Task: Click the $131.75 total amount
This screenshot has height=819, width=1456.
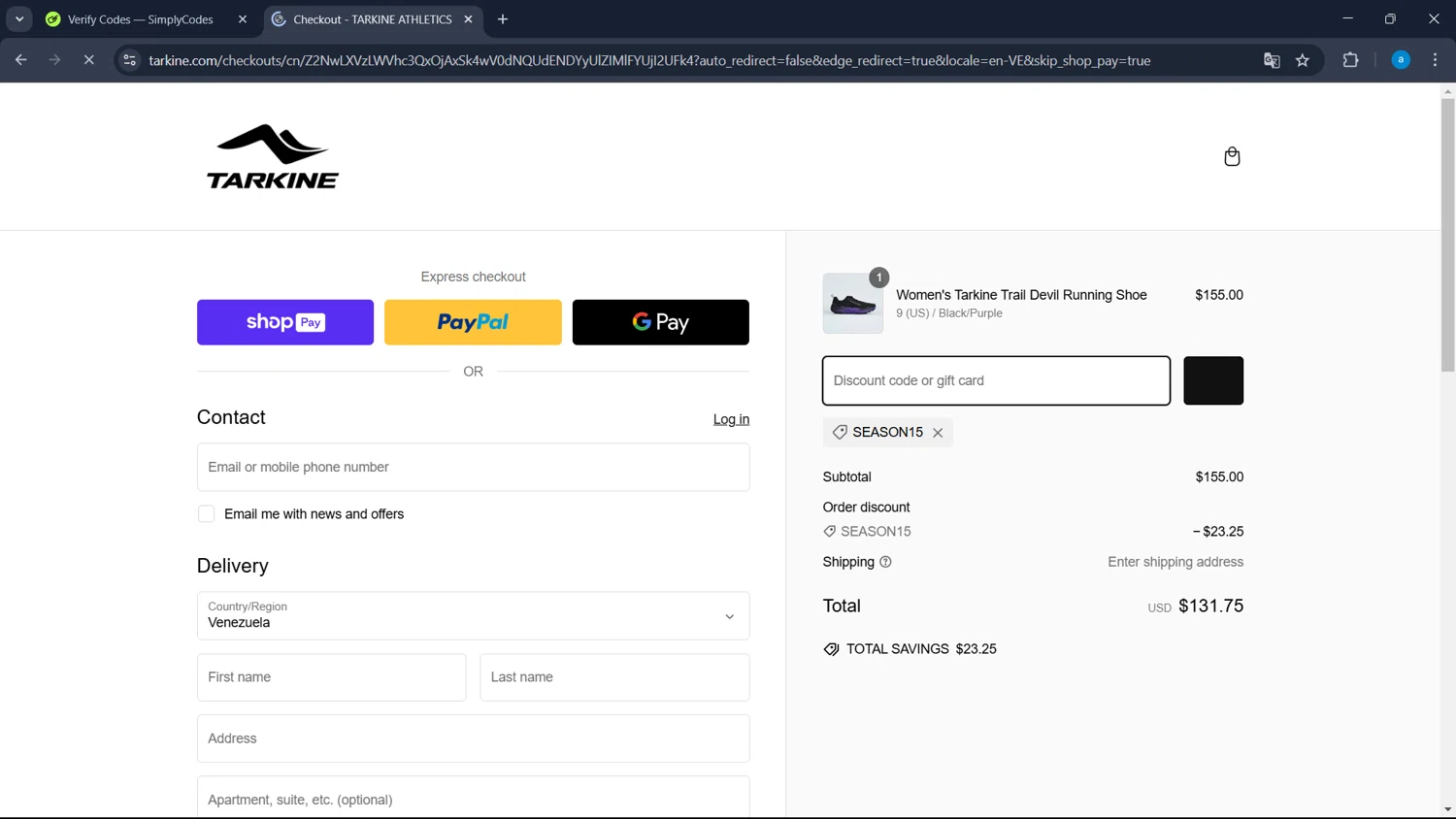Action: point(1210,606)
